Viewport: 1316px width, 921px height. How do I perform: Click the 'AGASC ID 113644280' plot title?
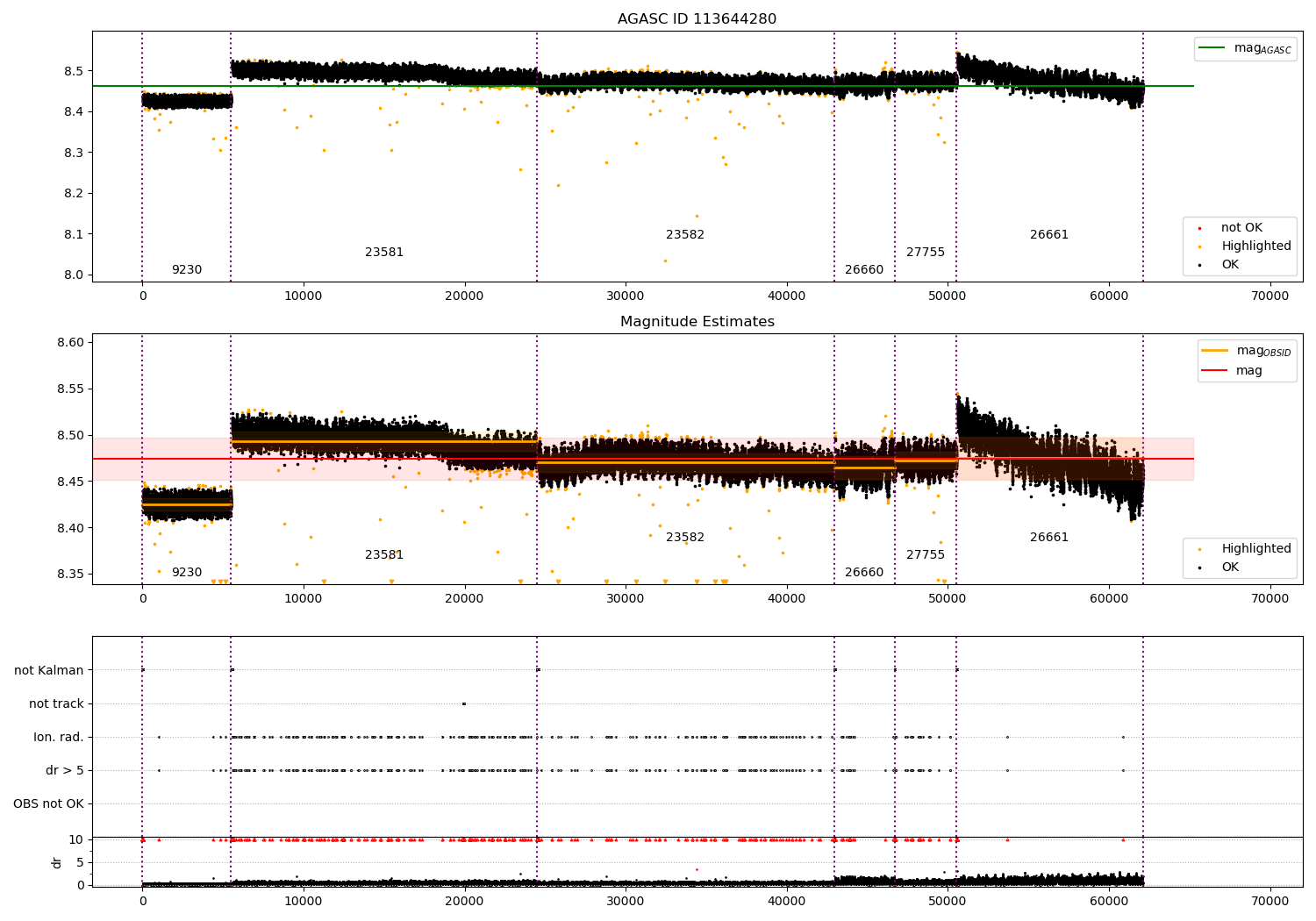(x=697, y=19)
